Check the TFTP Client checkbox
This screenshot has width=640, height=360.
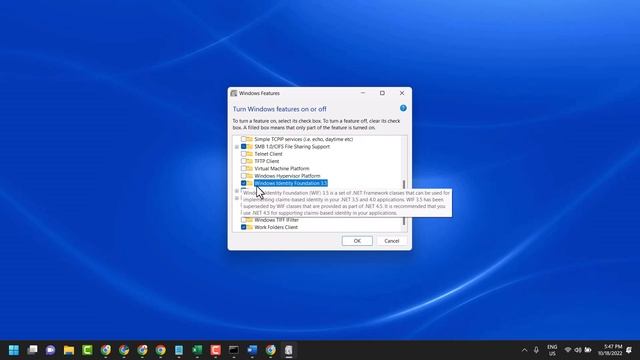(243, 161)
